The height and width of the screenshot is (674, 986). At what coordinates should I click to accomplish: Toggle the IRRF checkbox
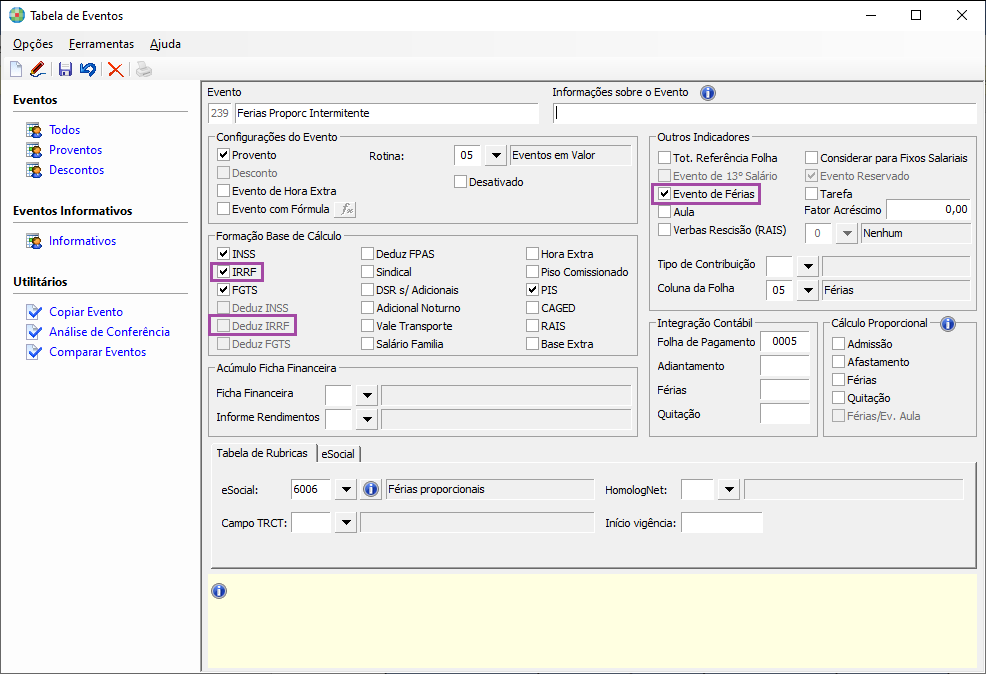tap(223, 272)
